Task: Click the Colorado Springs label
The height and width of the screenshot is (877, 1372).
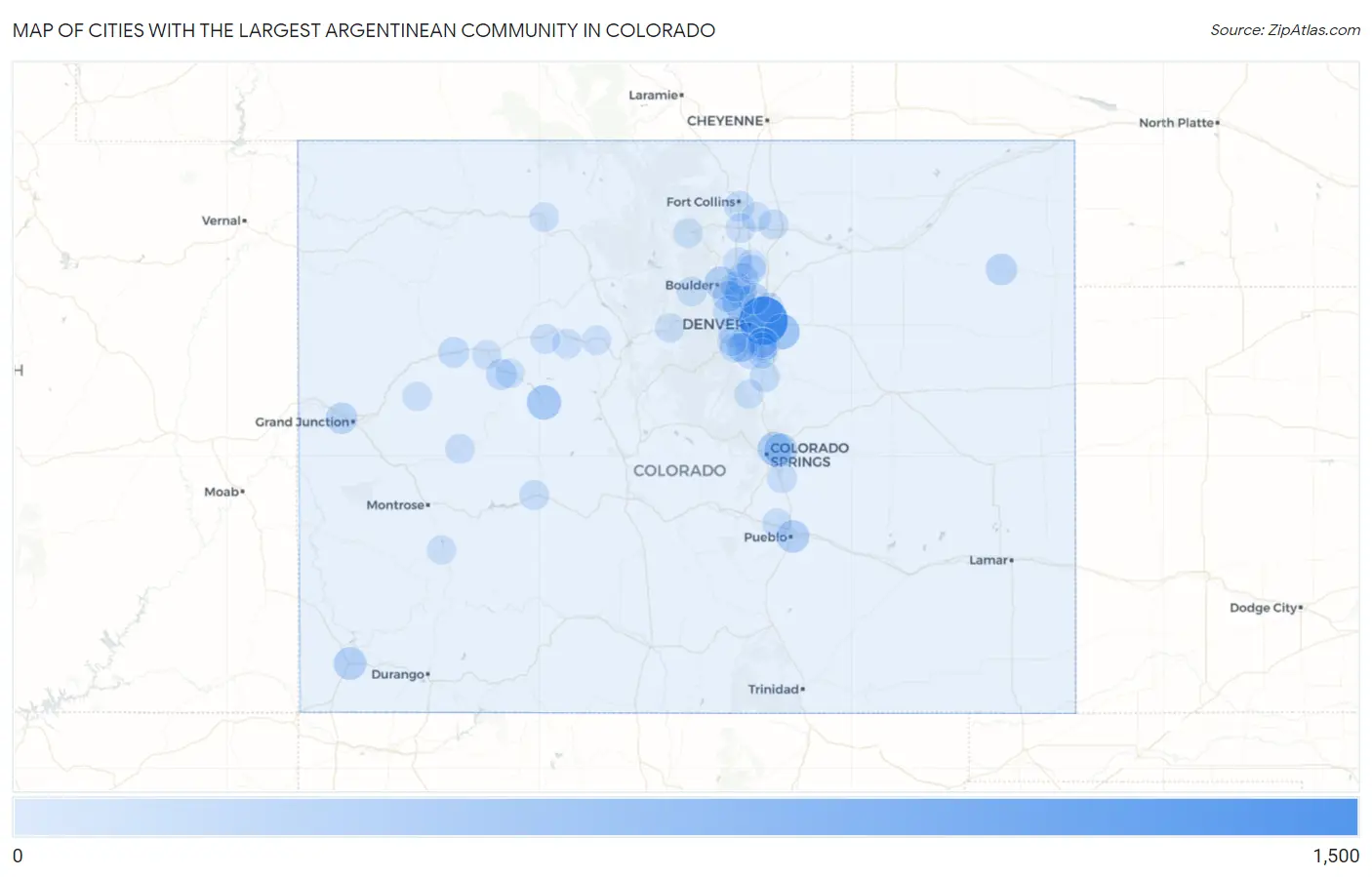Action: click(x=809, y=455)
